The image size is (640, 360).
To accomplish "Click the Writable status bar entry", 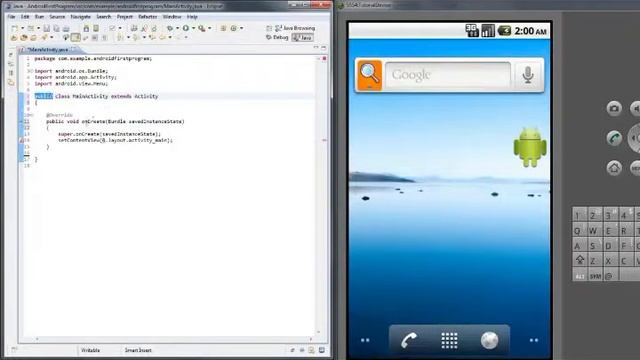I will tap(90, 350).
